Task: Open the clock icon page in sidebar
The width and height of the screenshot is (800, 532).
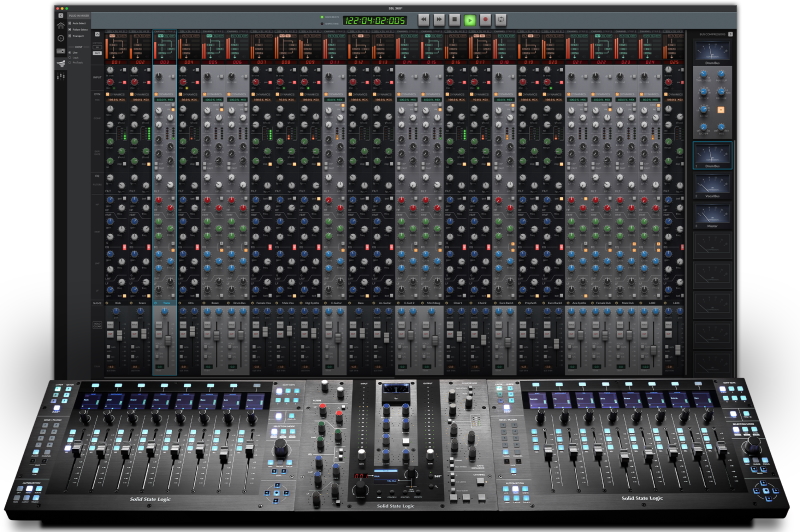Action: point(61,38)
